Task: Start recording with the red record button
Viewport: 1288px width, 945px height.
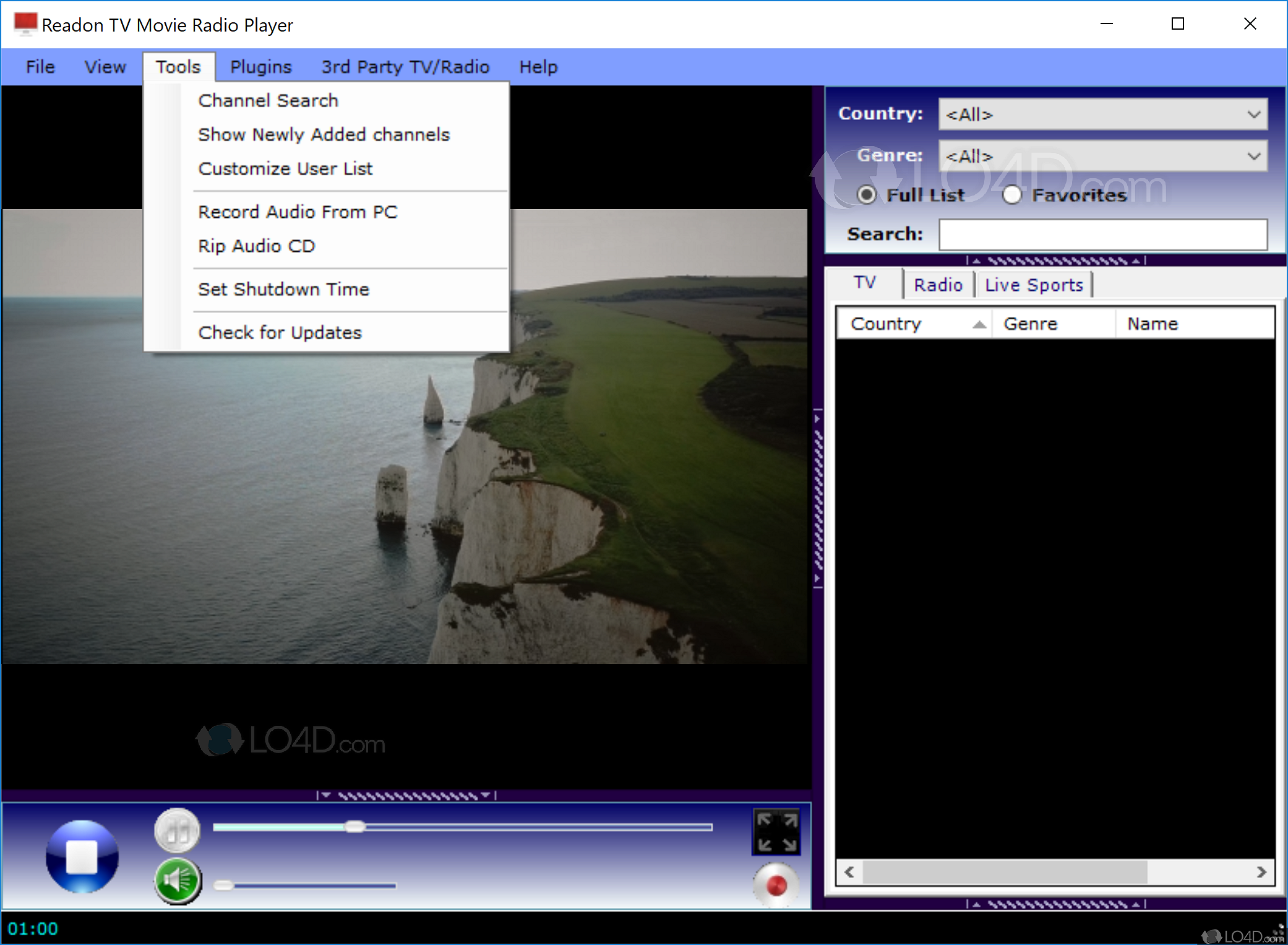Action: (776, 885)
